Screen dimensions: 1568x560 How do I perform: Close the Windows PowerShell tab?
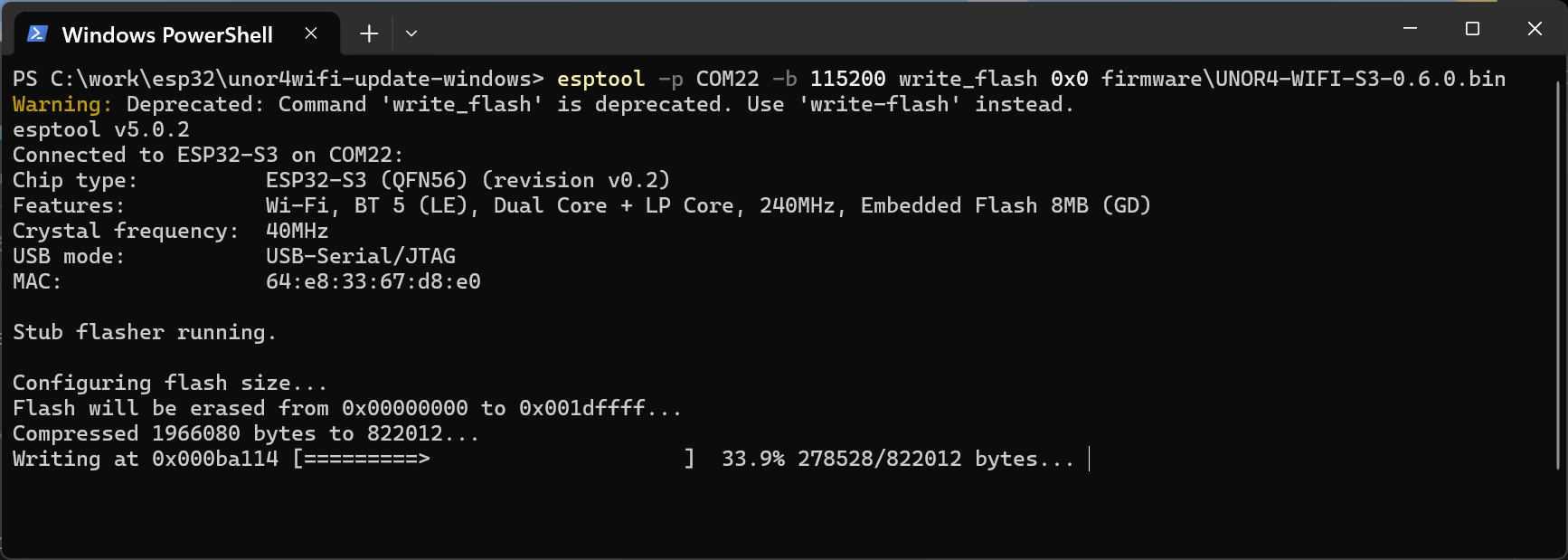pos(311,33)
